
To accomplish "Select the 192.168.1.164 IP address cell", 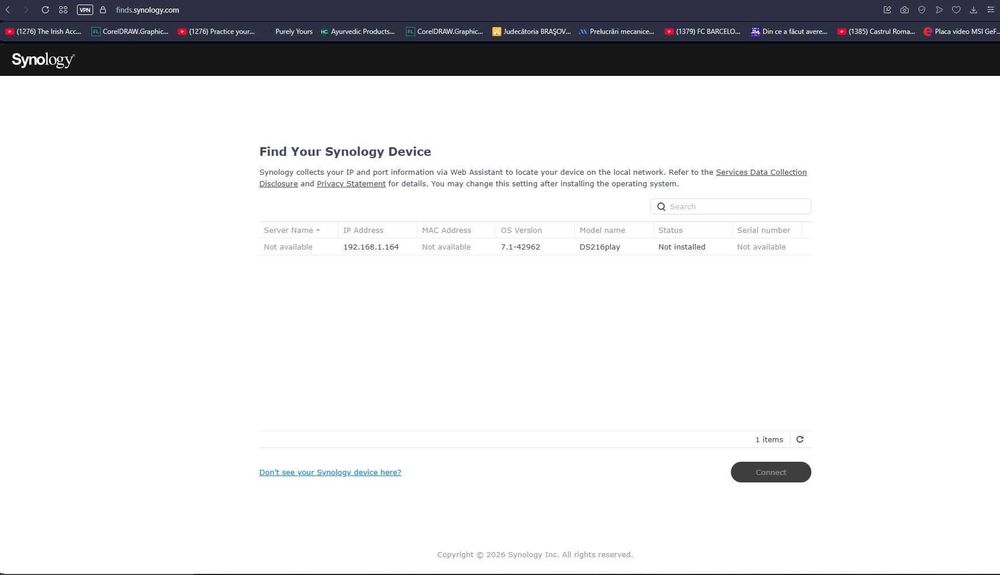I will pos(371,247).
